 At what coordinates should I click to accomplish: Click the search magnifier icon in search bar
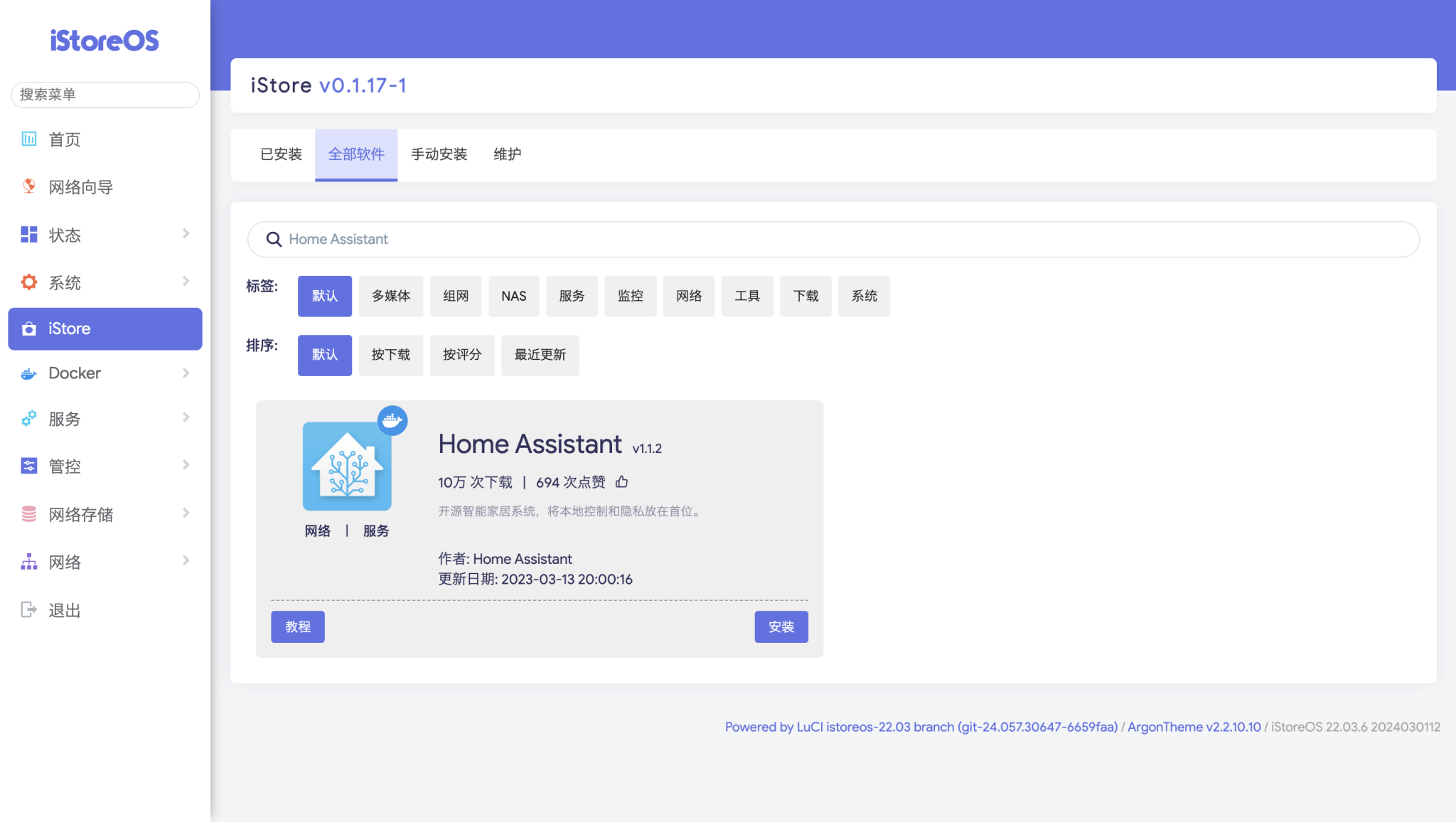[x=274, y=240]
